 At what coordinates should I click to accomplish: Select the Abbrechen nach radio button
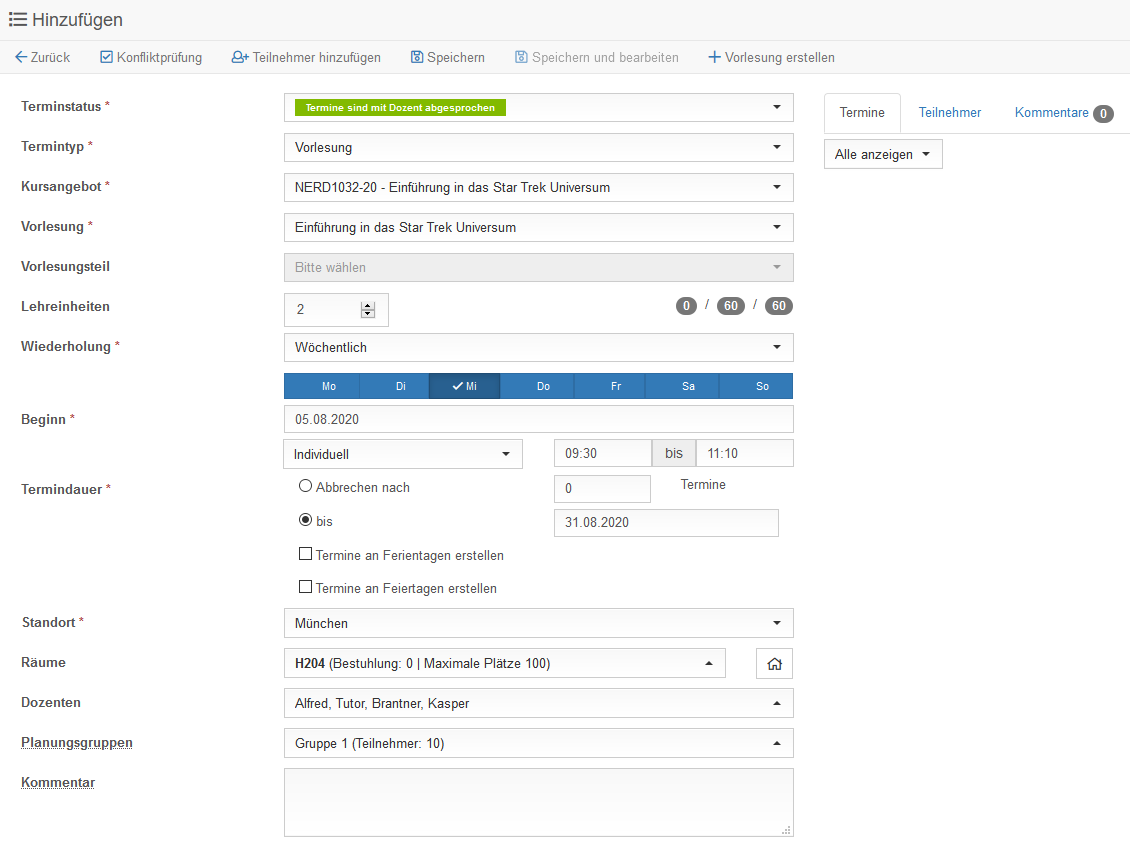pos(306,486)
